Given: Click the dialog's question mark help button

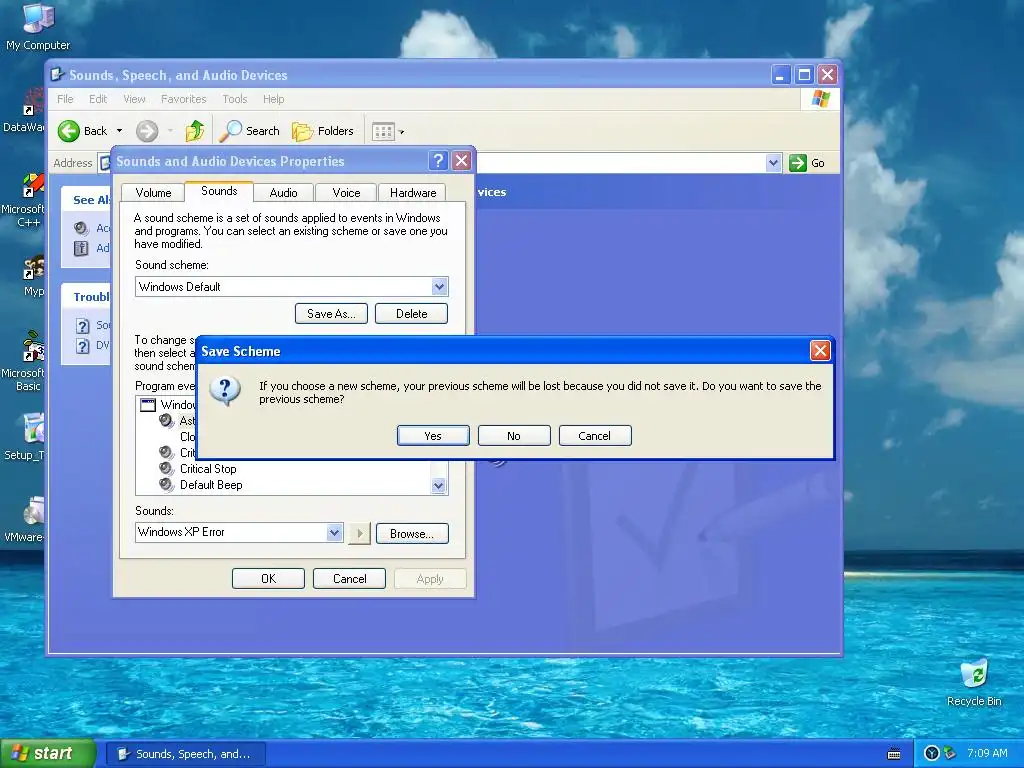Looking at the screenshot, I should (438, 161).
